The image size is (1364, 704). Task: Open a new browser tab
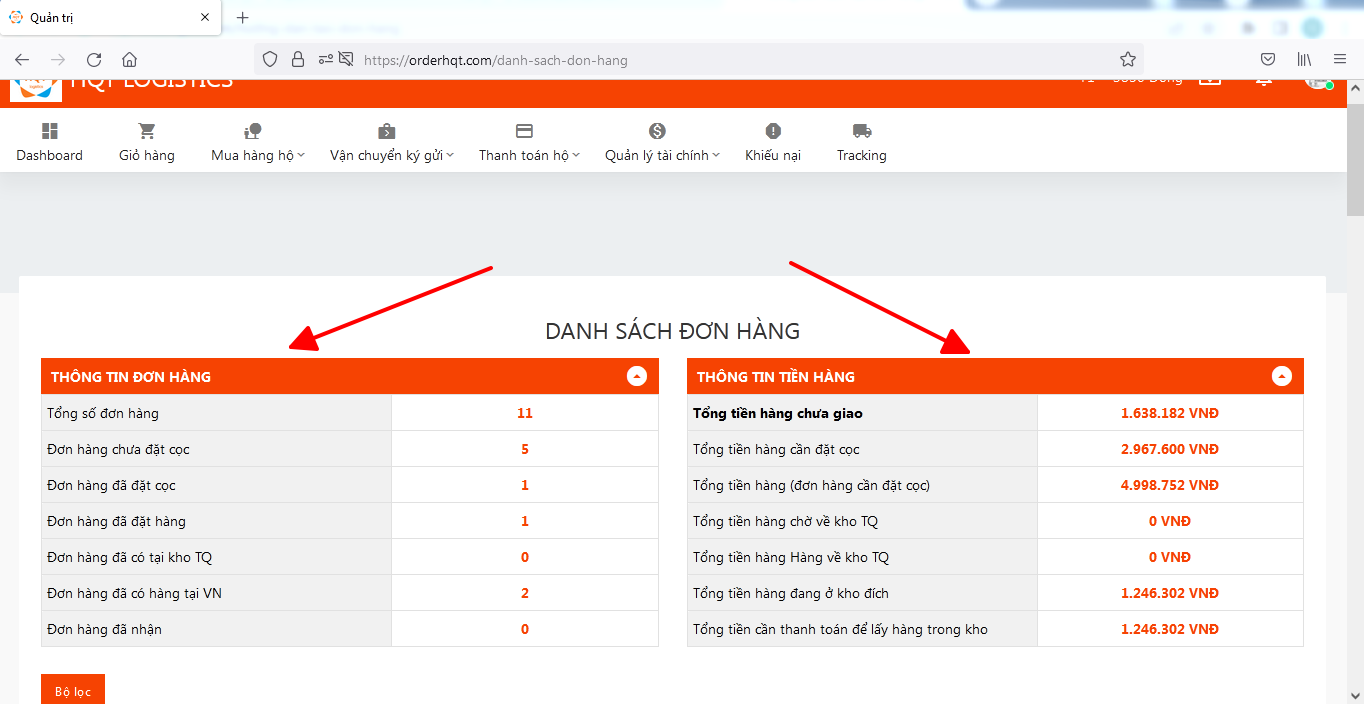[242, 18]
